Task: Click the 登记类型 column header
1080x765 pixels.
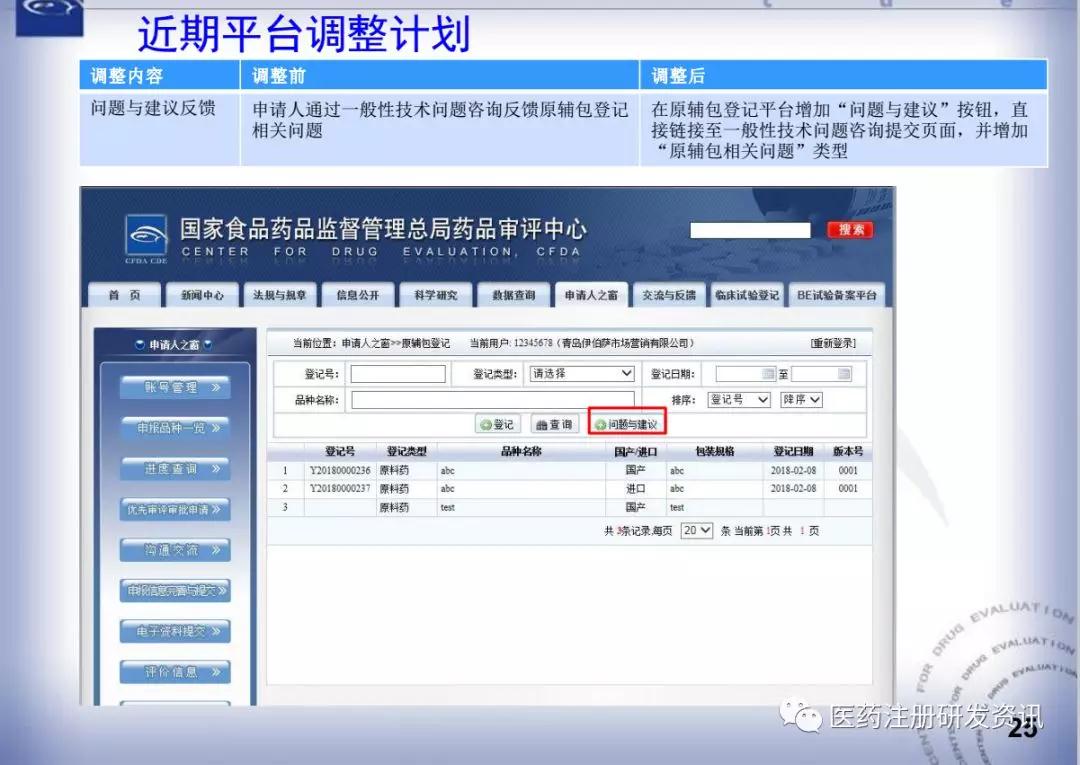Action: coord(406,451)
